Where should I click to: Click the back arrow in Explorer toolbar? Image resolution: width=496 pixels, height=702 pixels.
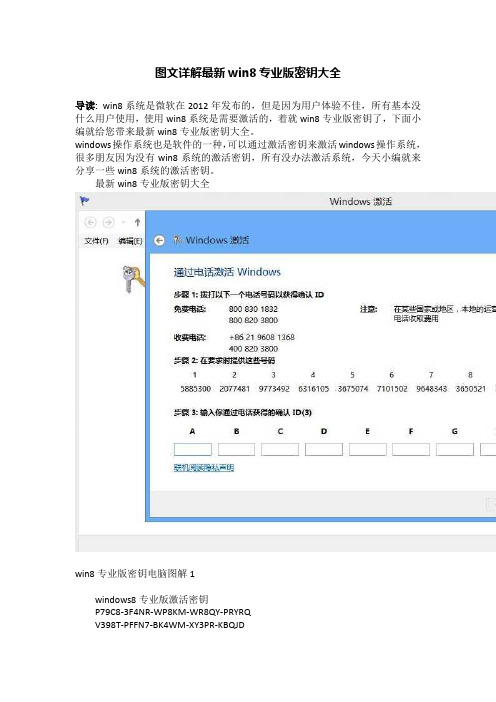(x=90, y=222)
